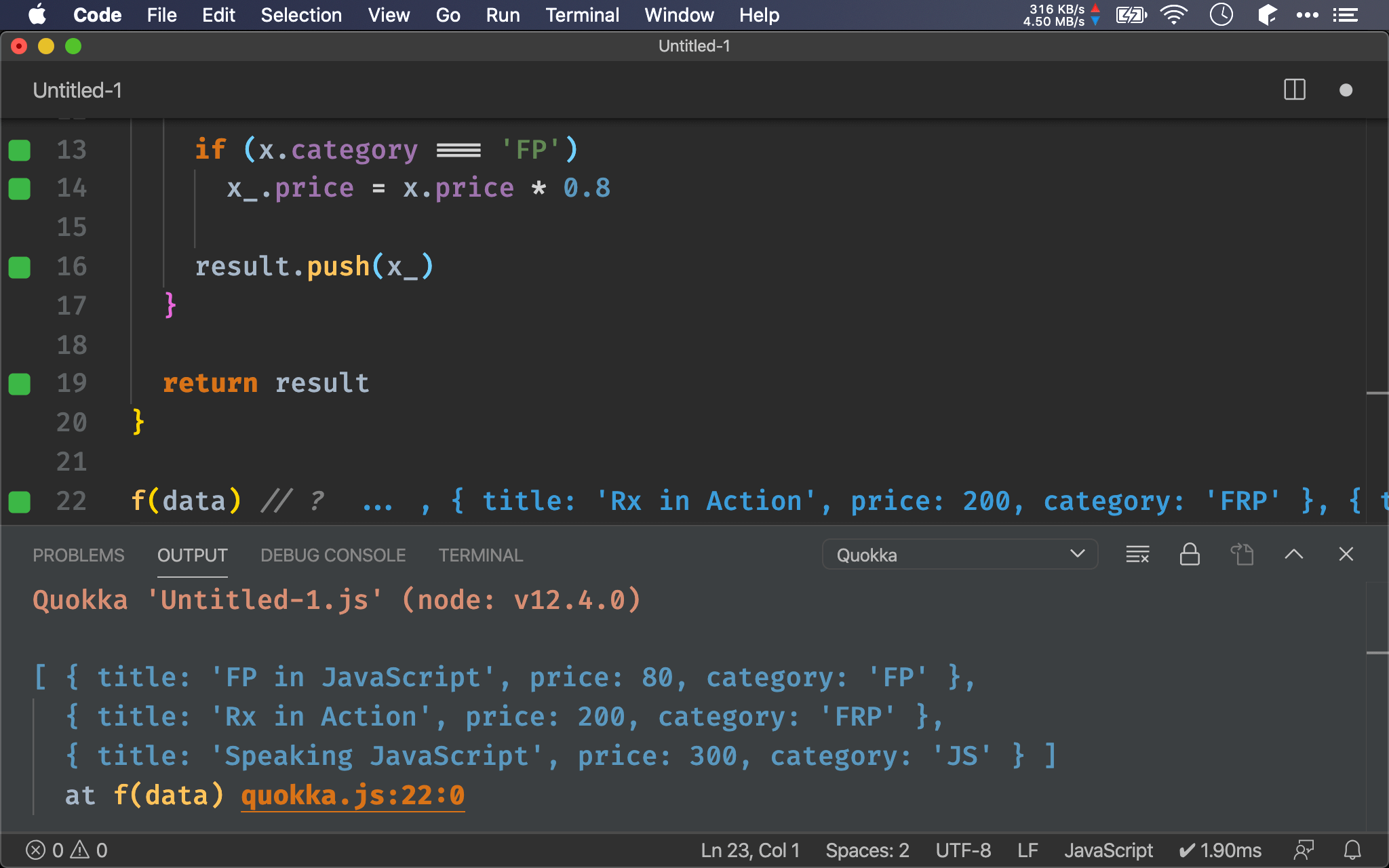Screen dimensions: 1389x868
Task: Open the Run menu
Action: (503, 15)
